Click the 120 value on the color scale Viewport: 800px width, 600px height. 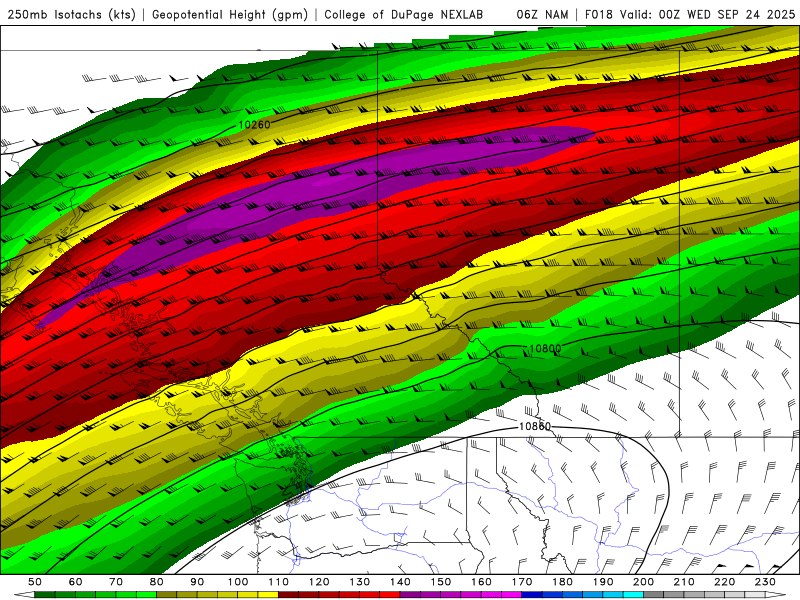coord(319,582)
